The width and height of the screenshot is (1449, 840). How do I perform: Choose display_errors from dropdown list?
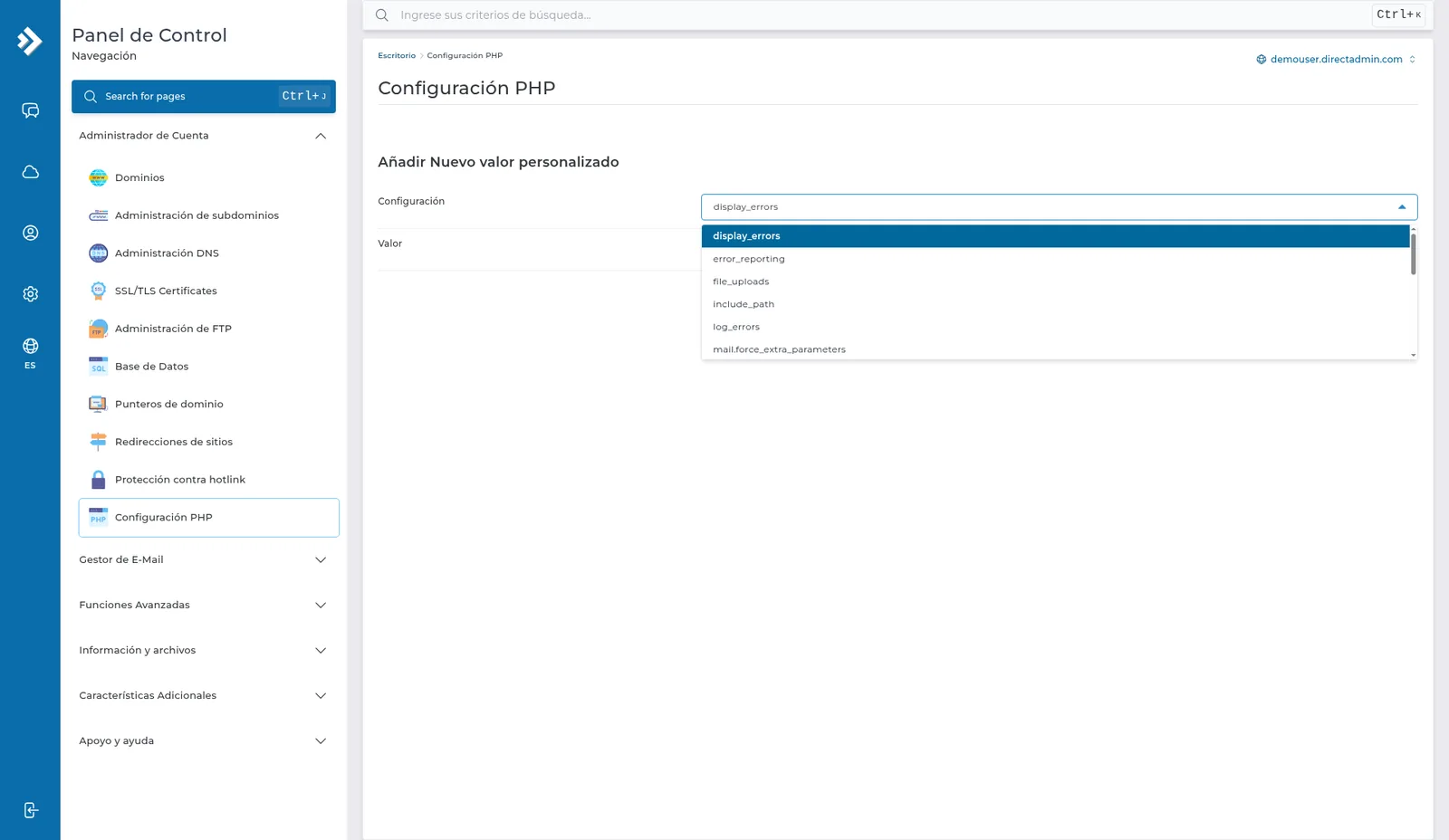1055,236
